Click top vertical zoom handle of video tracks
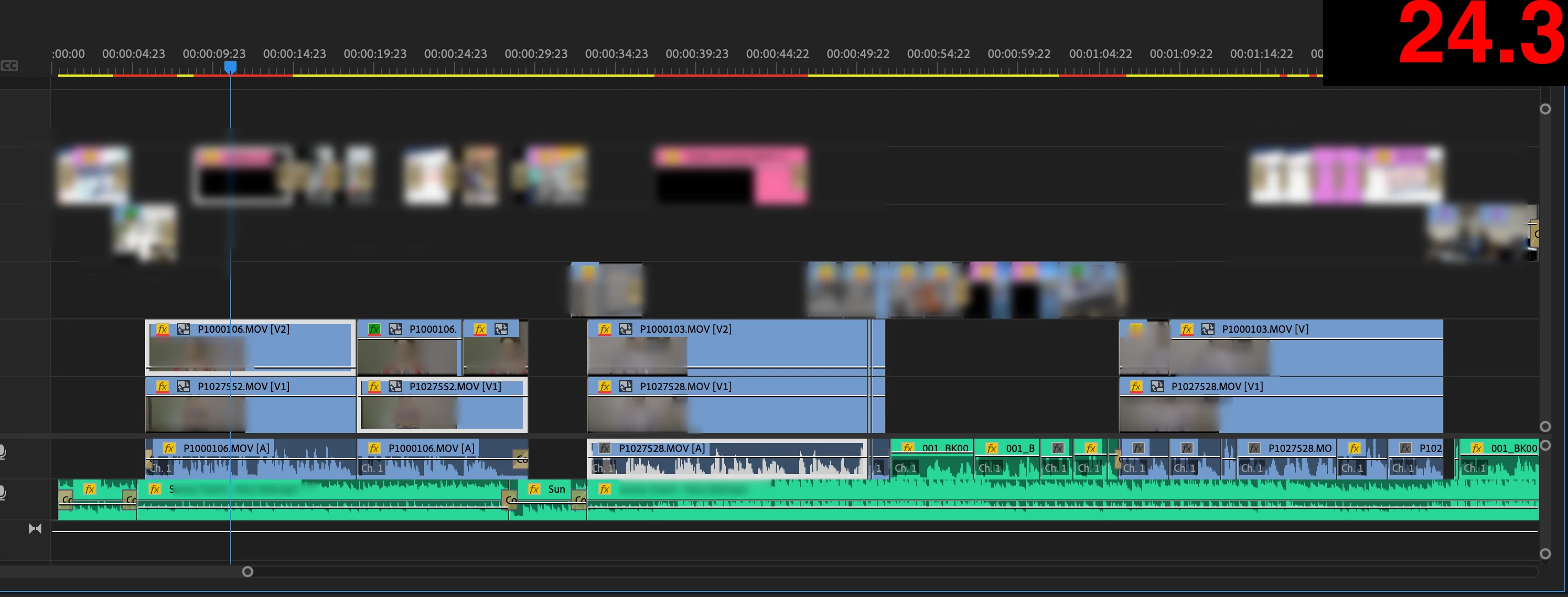Screen dimensions: 1568x597 click(x=1545, y=109)
